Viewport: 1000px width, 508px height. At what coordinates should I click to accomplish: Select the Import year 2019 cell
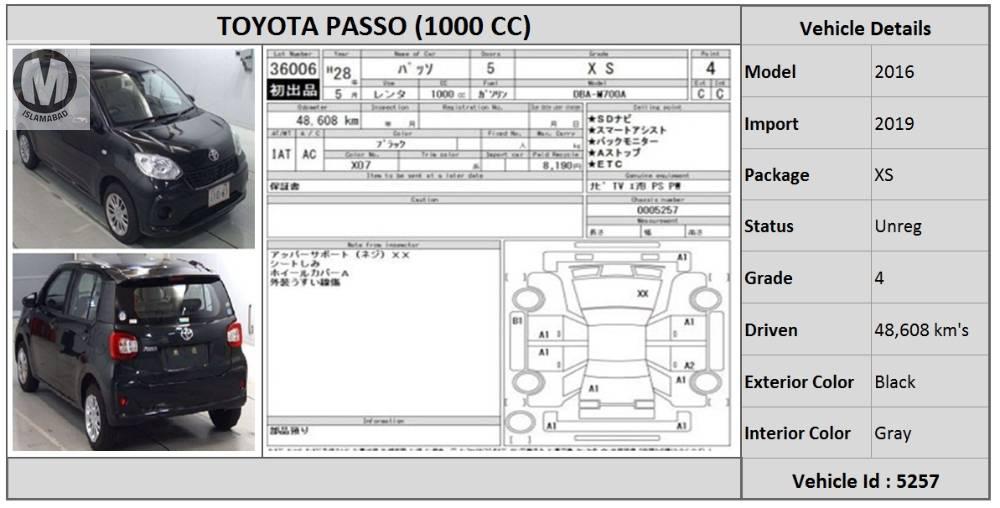coord(893,124)
